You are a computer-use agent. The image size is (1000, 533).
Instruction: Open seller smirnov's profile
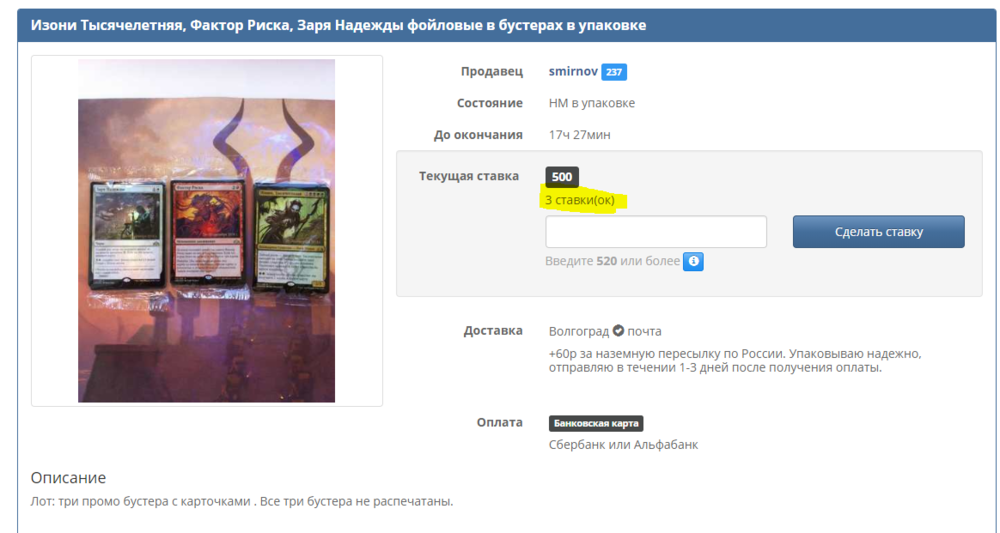(572, 72)
